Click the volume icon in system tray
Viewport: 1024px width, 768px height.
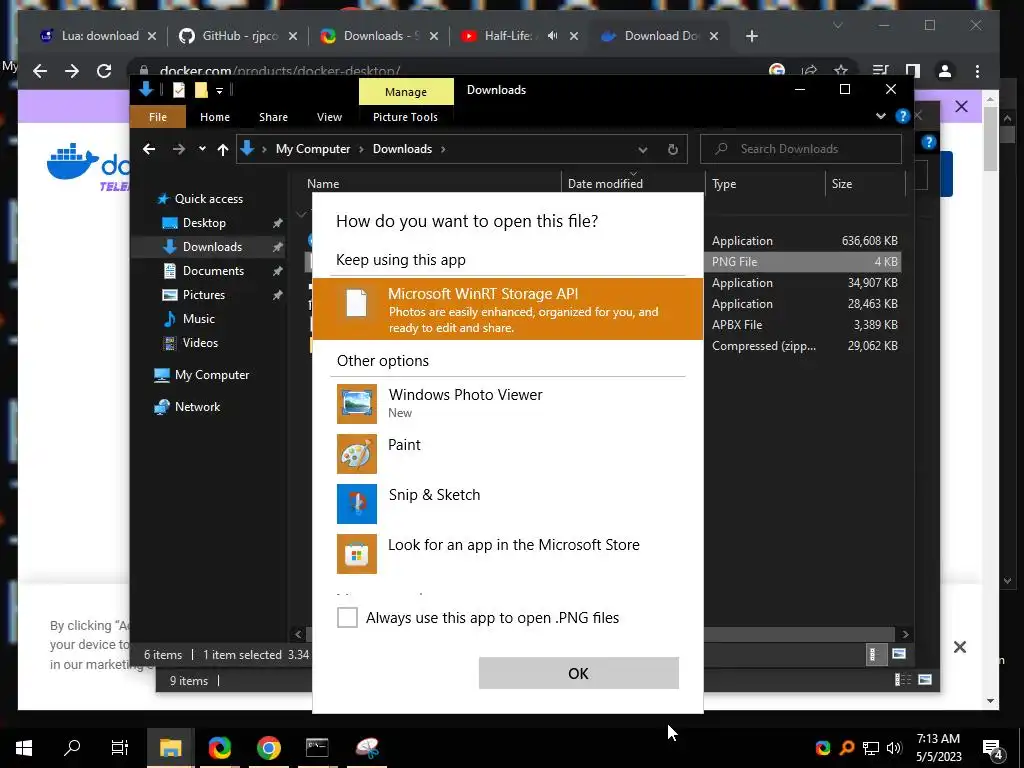coord(894,748)
